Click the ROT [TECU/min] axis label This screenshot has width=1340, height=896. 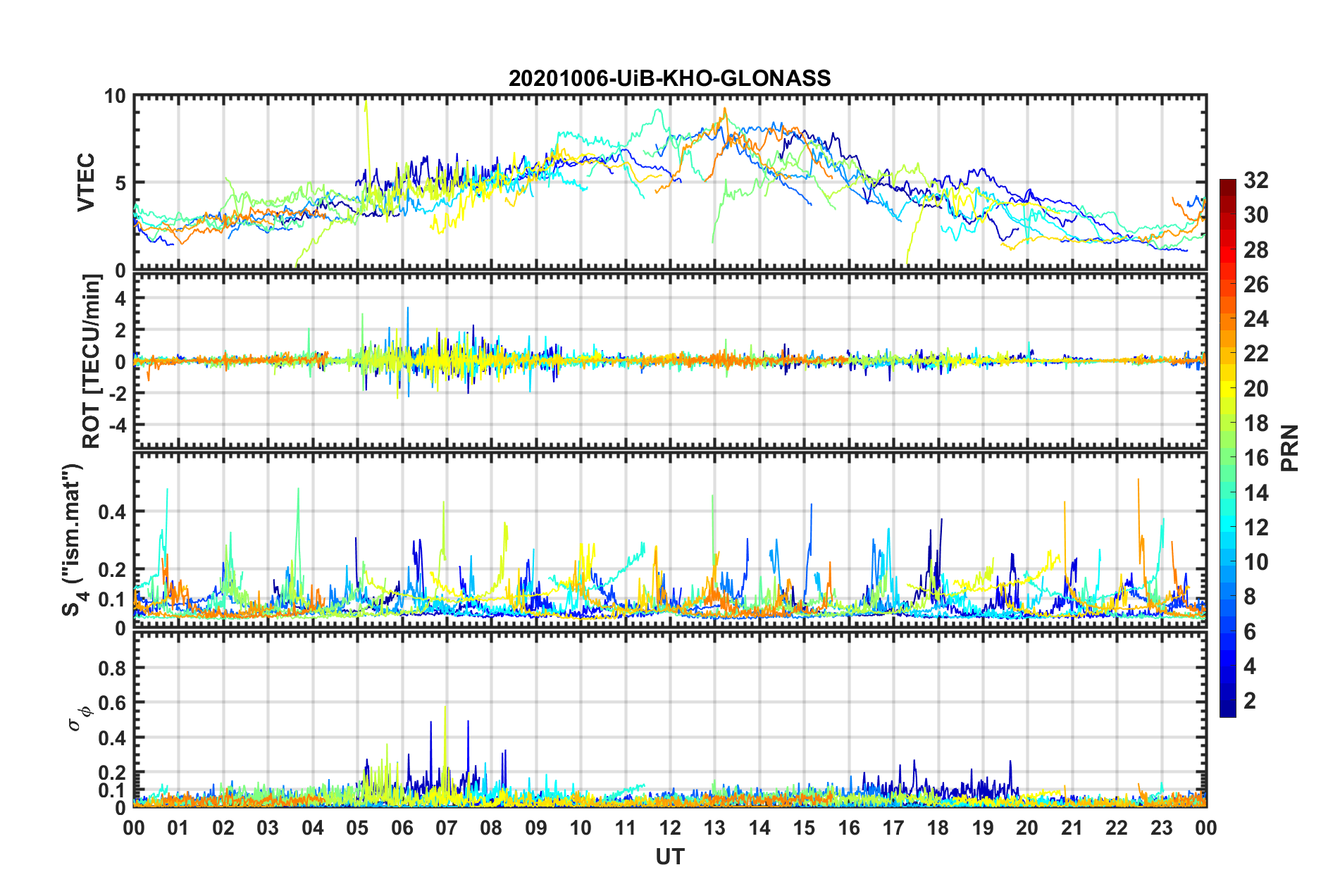(x=92, y=361)
